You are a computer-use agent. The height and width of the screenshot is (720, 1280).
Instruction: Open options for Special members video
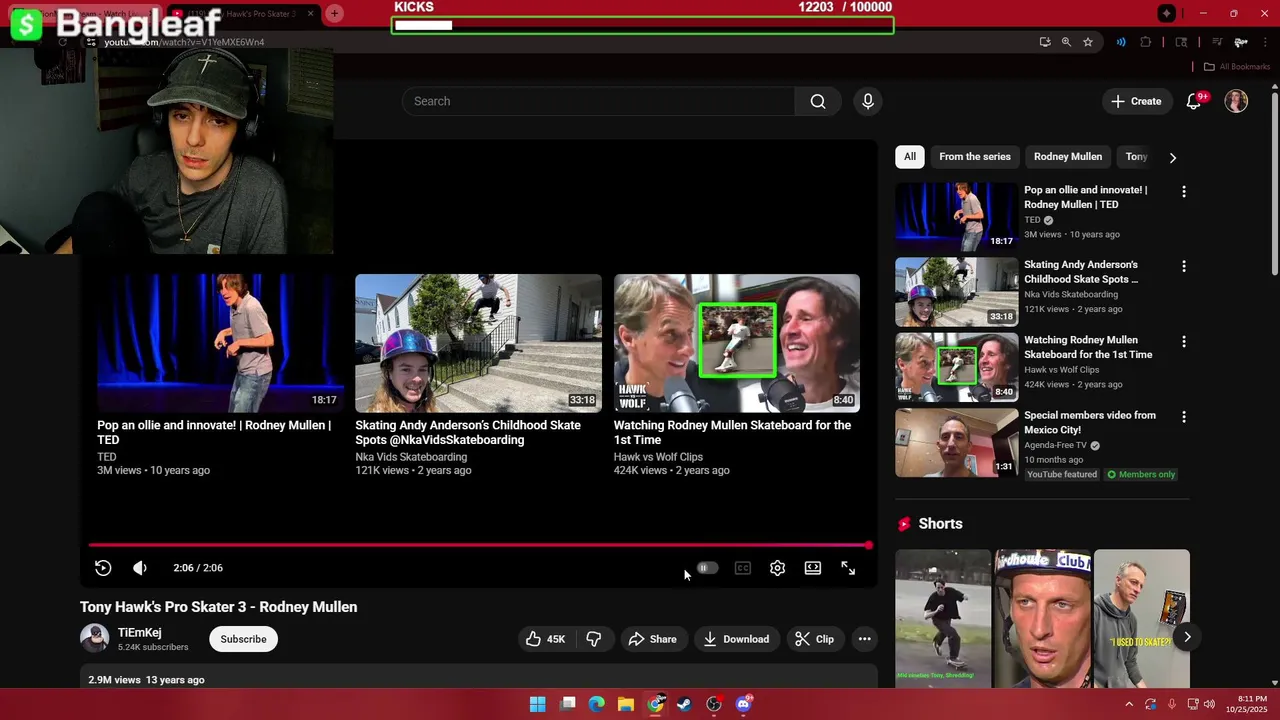[1184, 416]
